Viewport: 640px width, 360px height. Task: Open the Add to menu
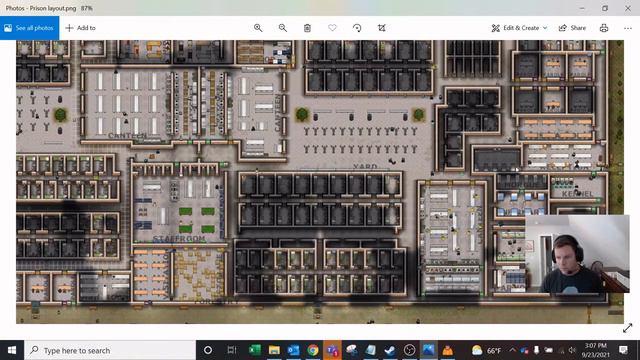click(81, 28)
